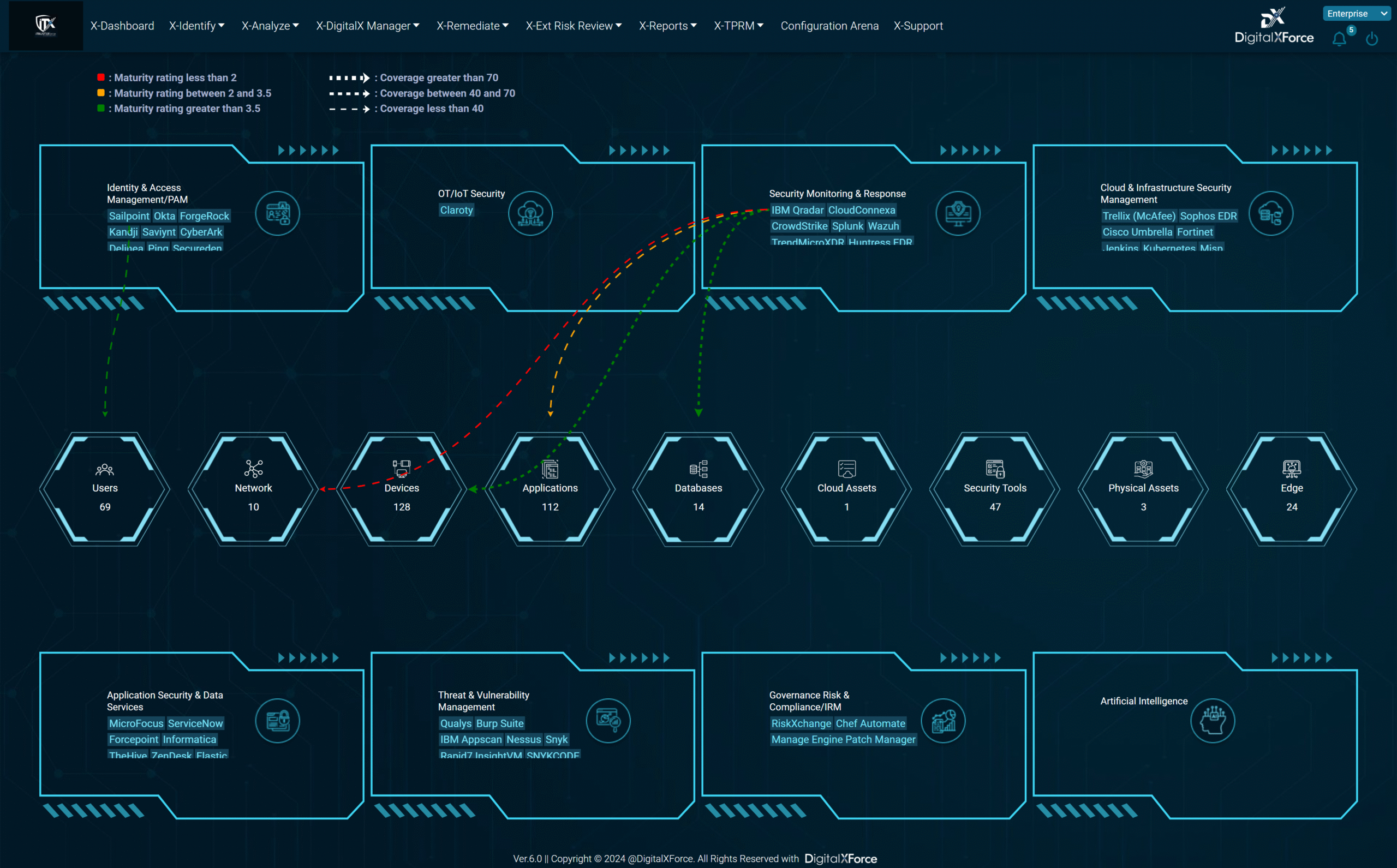
Task: Expand the X-Remediate menu
Action: pyautogui.click(x=473, y=26)
